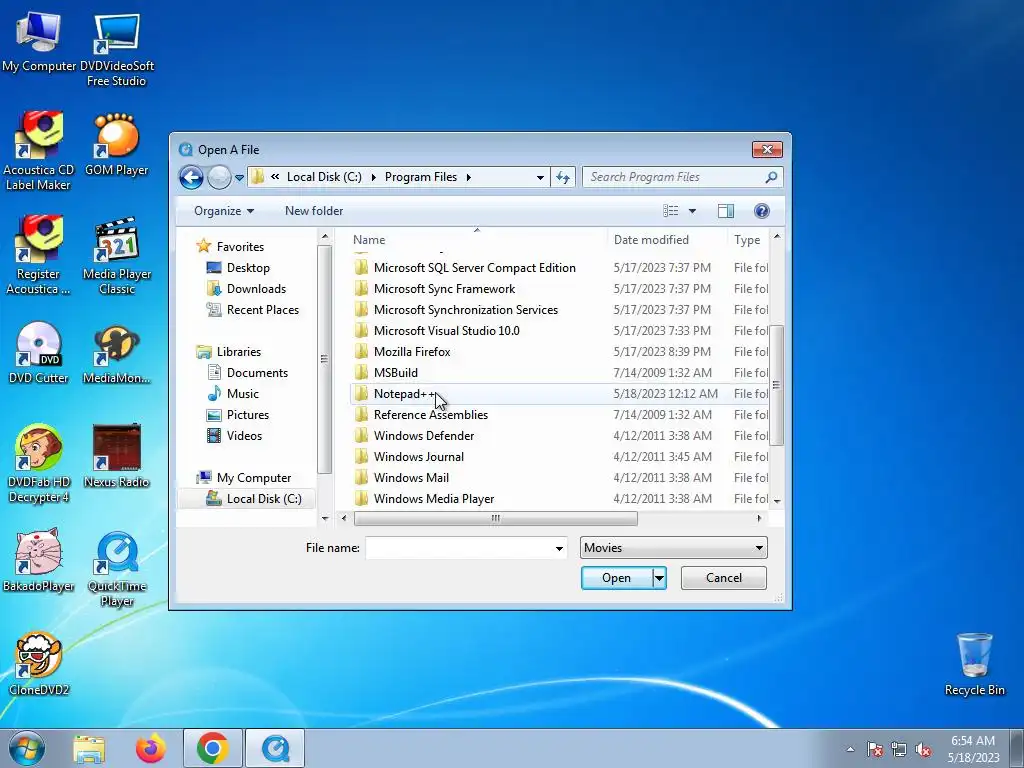Click Local Disk (C:) breadcrumb in address bar
This screenshot has height=768, width=1024.
click(324, 177)
